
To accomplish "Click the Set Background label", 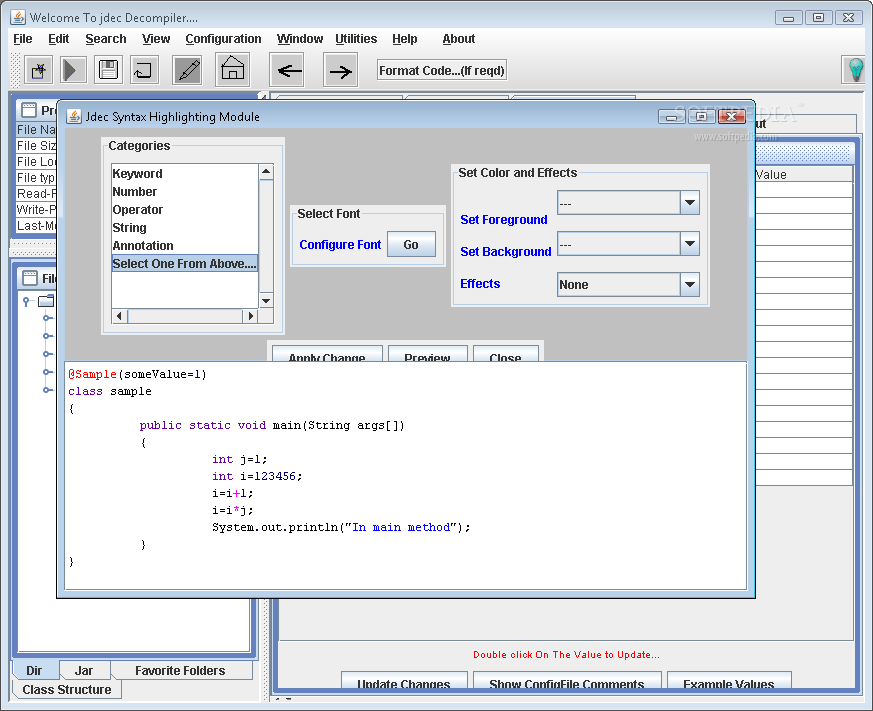I will pyautogui.click(x=506, y=252).
